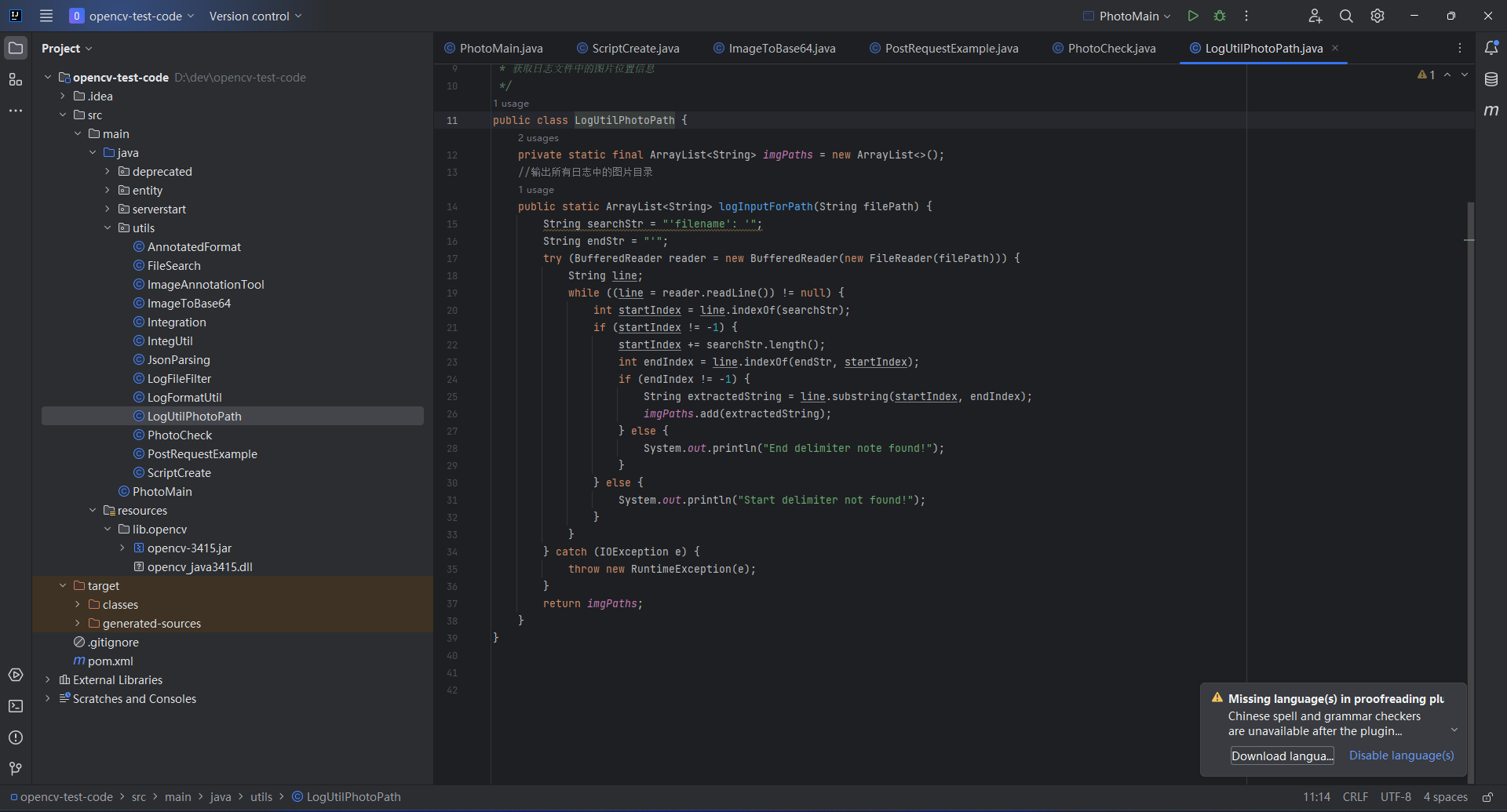1507x812 pixels.
Task: Click Disable language(s) link
Action: pos(1401,756)
